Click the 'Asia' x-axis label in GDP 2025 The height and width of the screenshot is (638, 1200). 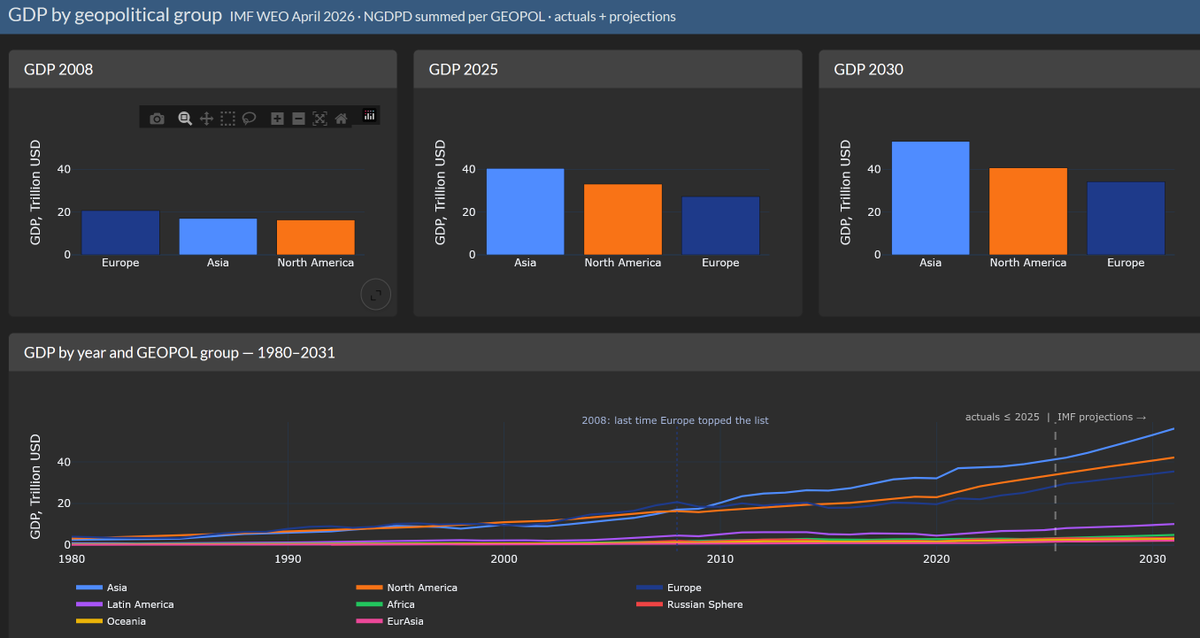(x=525, y=263)
